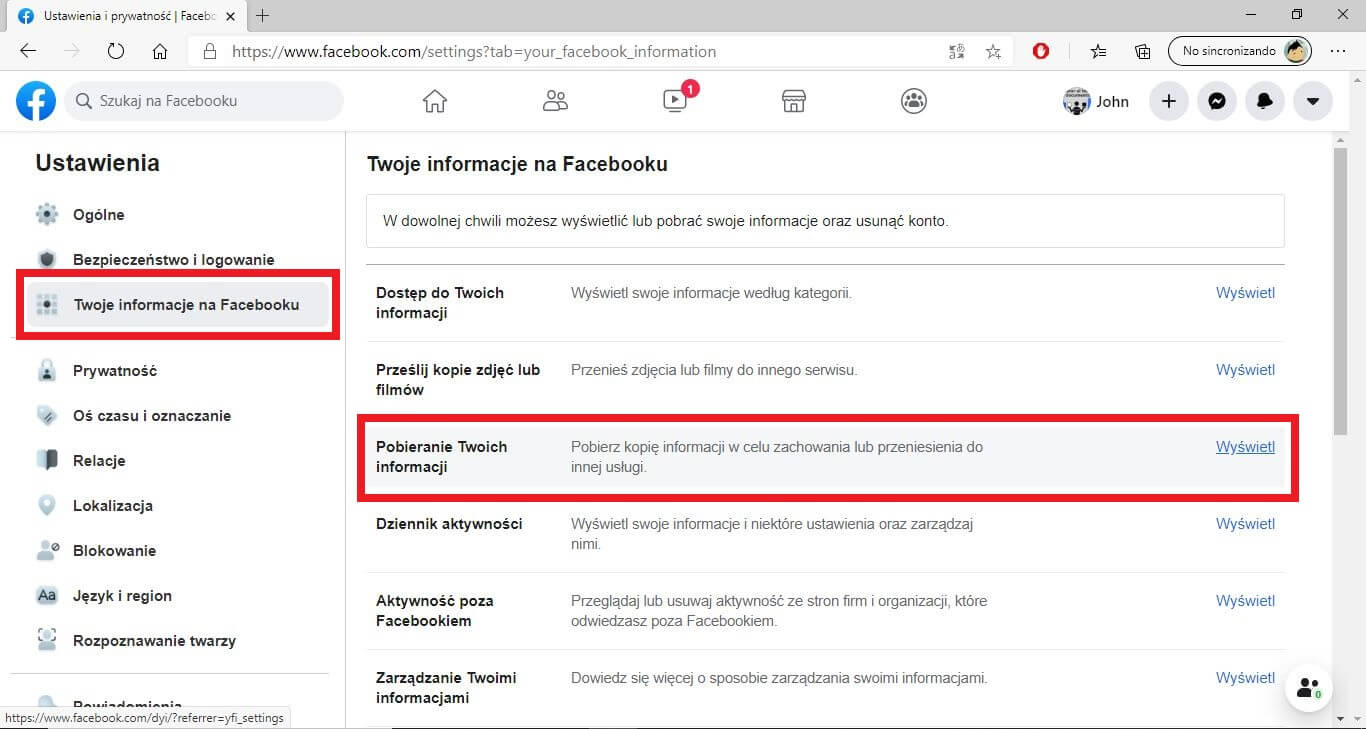This screenshot has width=1366, height=729.
Task: Click the No sincronizando profile button
Action: 1240,51
